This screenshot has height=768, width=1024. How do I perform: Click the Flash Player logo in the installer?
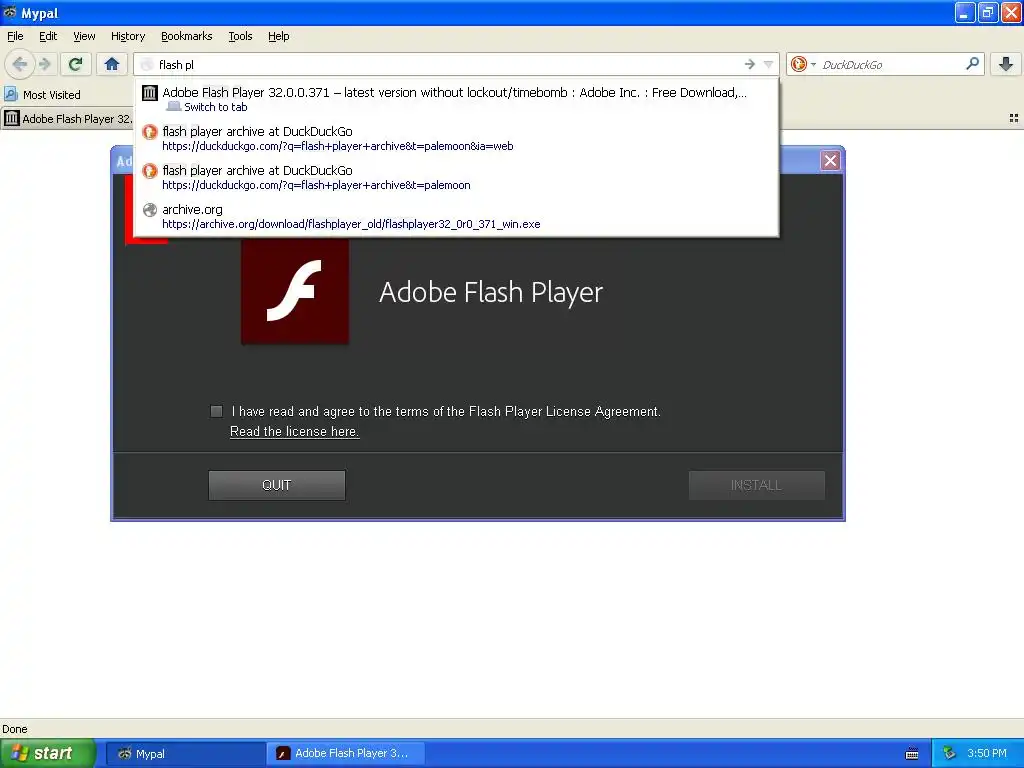295,291
